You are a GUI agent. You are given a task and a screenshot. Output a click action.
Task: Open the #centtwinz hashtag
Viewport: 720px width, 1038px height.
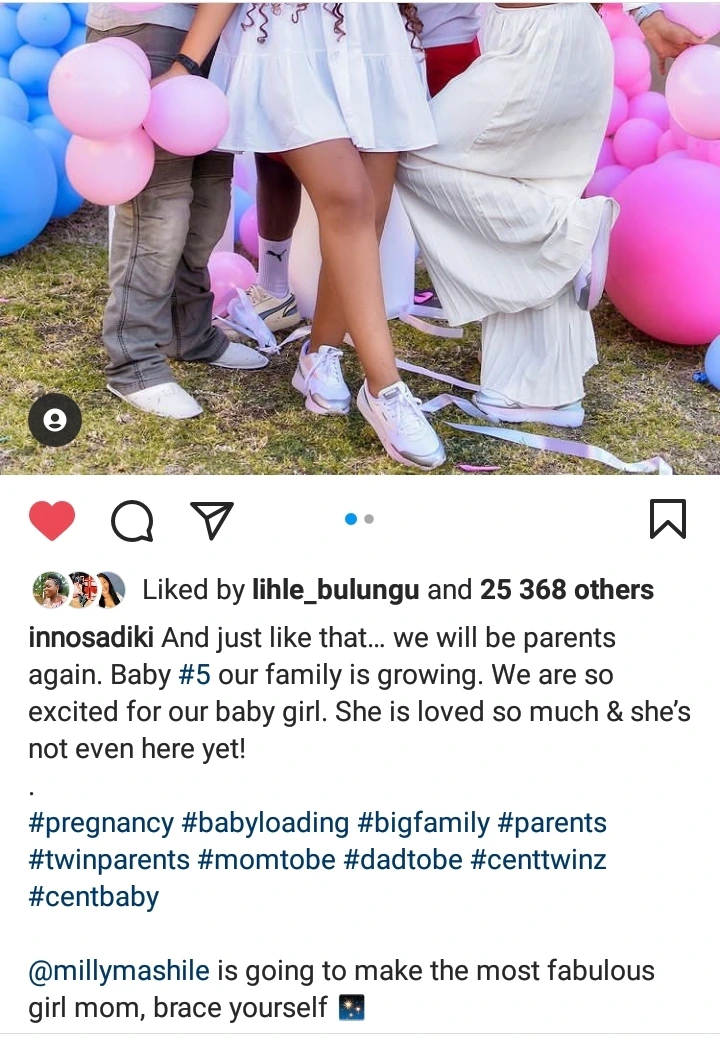pos(538,861)
